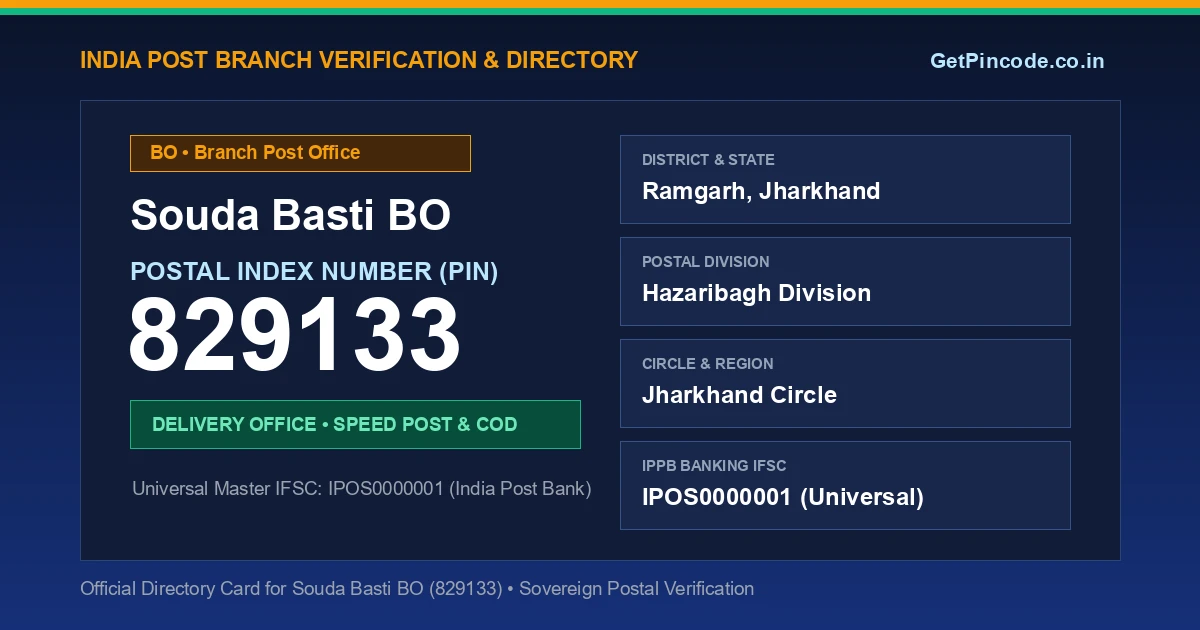Click the GetPincode.co.in site link

tap(1017, 61)
